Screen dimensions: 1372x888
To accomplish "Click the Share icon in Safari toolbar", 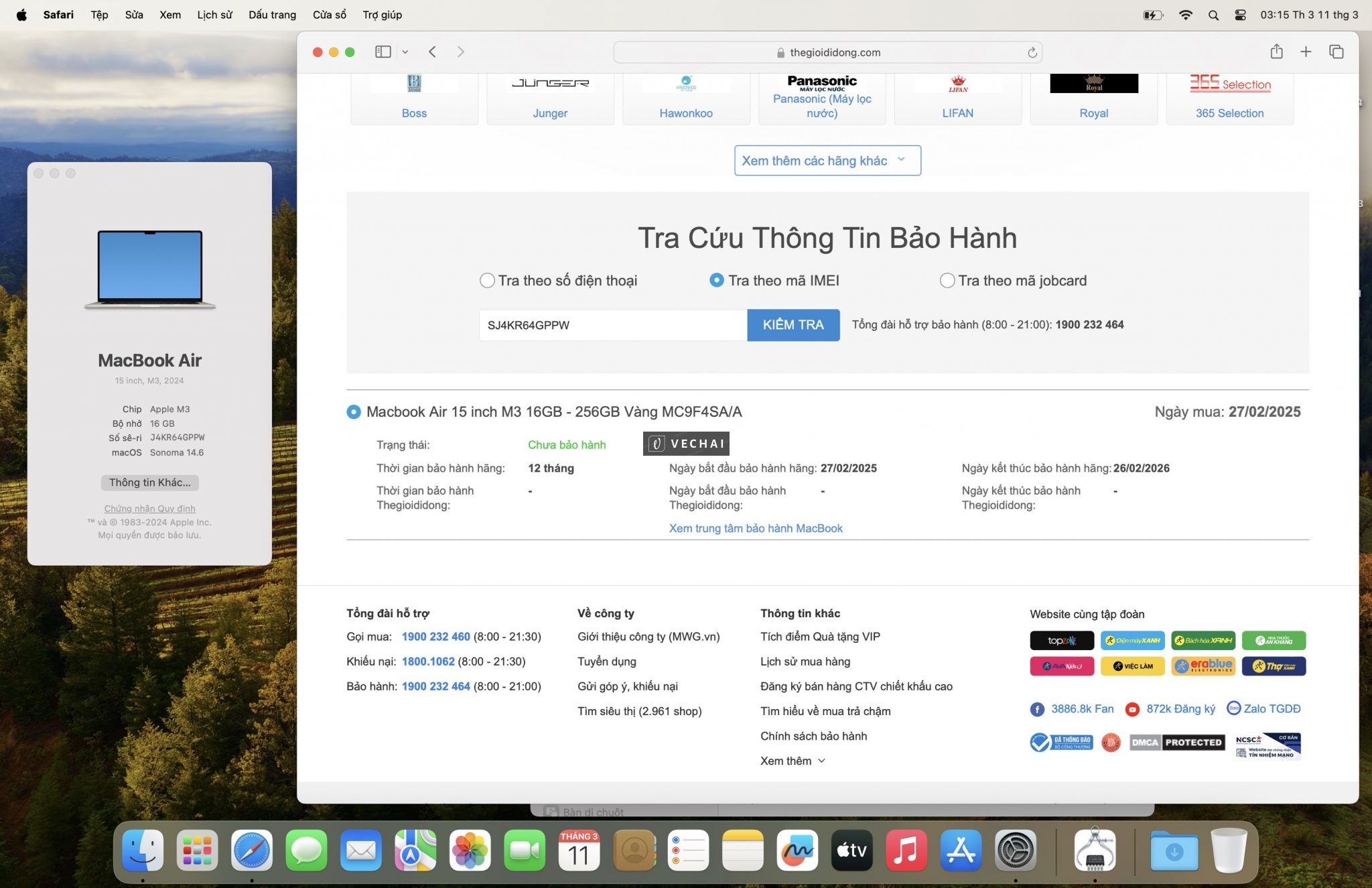I will tap(1276, 52).
